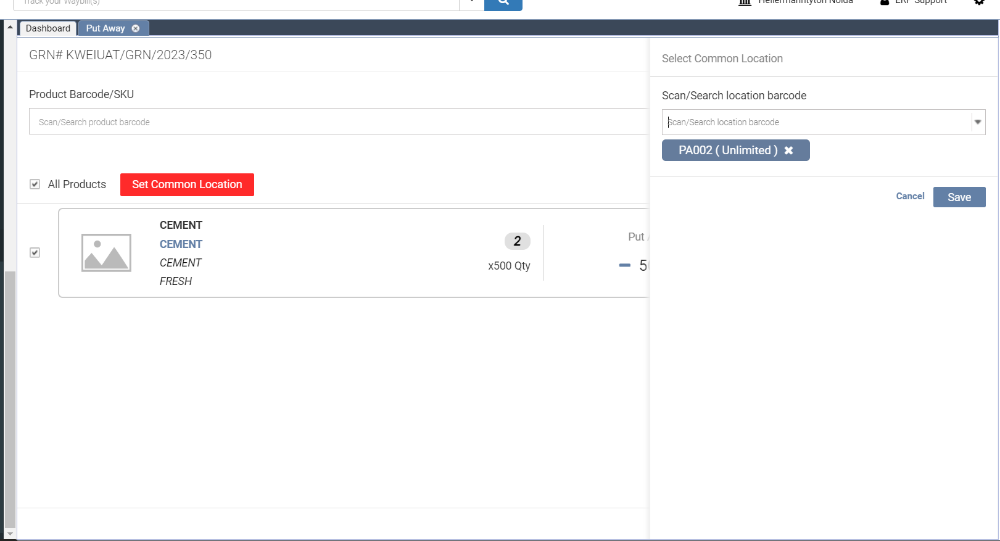Image resolution: width=1000 pixels, height=541 pixels.
Task: Toggle the All Products checkbox
Action: click(35, 184)
